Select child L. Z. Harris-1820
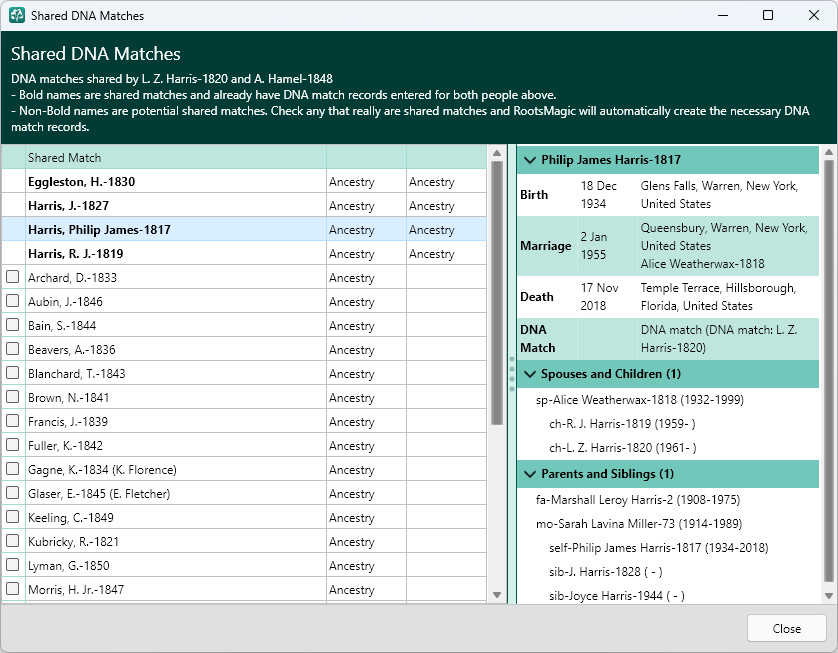838x653 pixels. click(623, 448)
